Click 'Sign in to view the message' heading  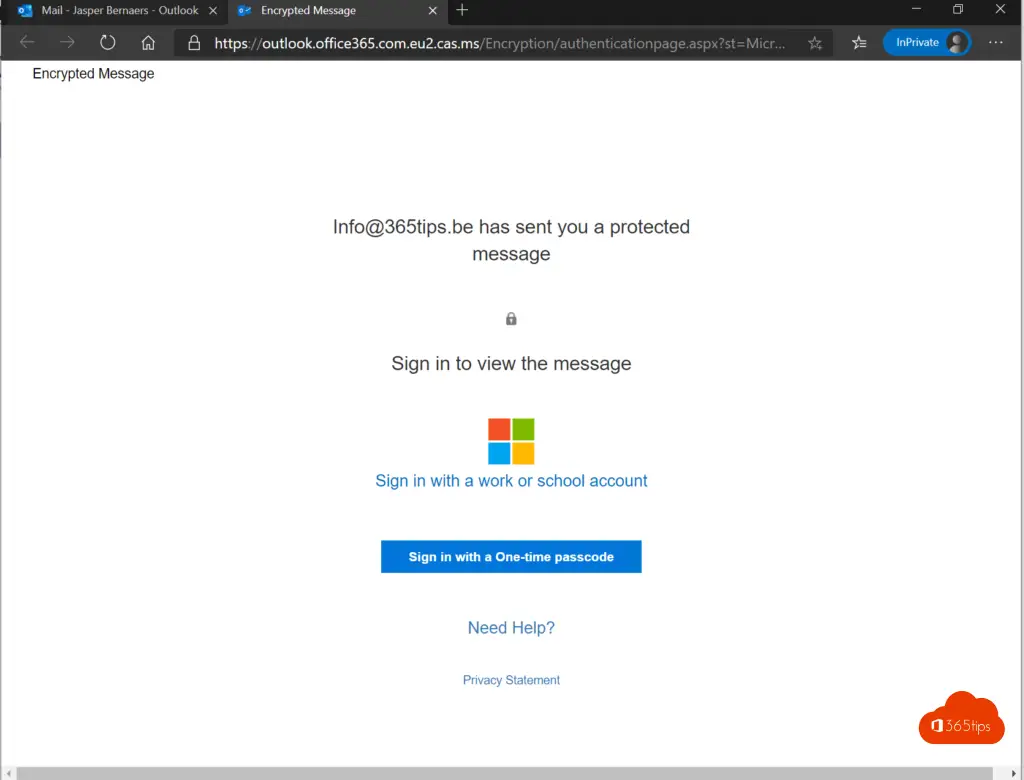click(x=511, y=363)
